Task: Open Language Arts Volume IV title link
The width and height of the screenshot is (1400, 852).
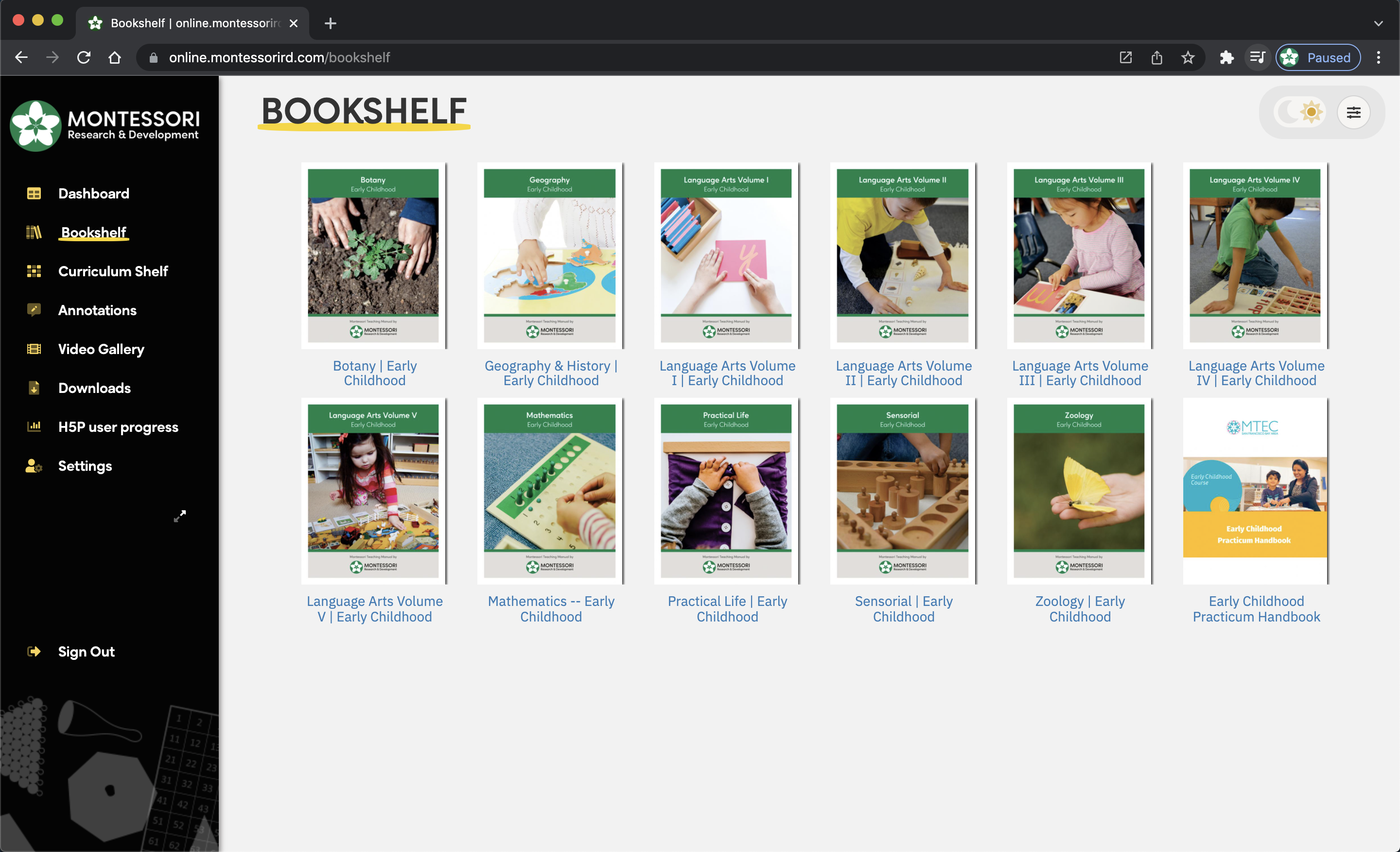Action: [x=1256, y=373]
